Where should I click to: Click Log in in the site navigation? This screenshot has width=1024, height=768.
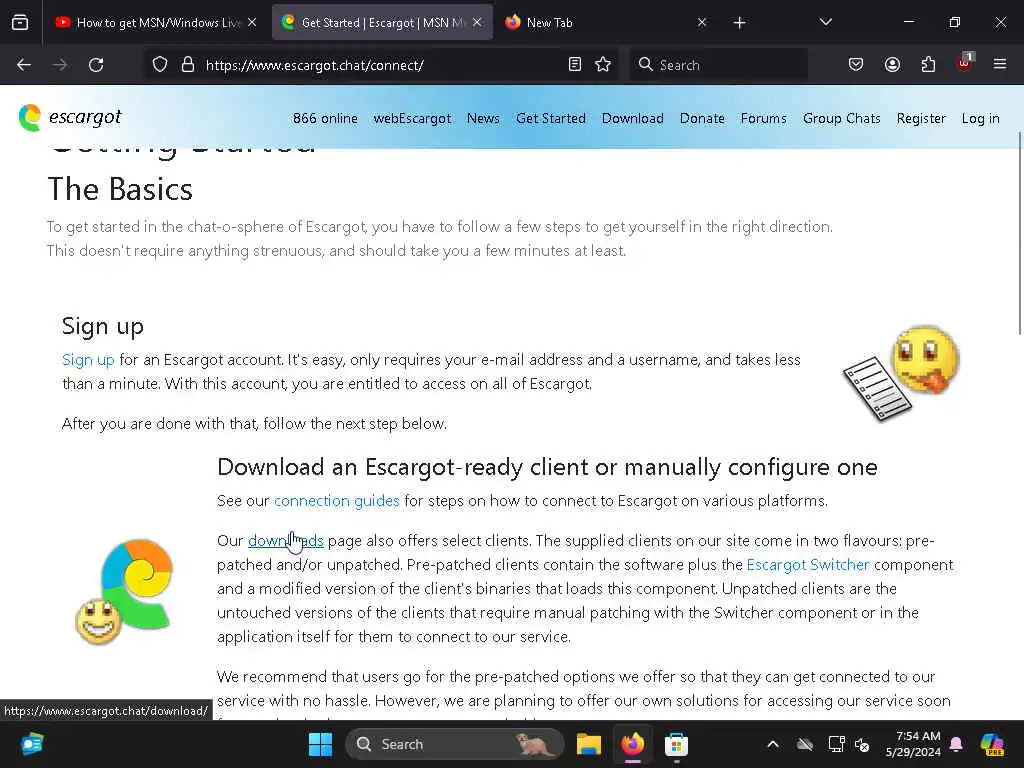[980, 118]
